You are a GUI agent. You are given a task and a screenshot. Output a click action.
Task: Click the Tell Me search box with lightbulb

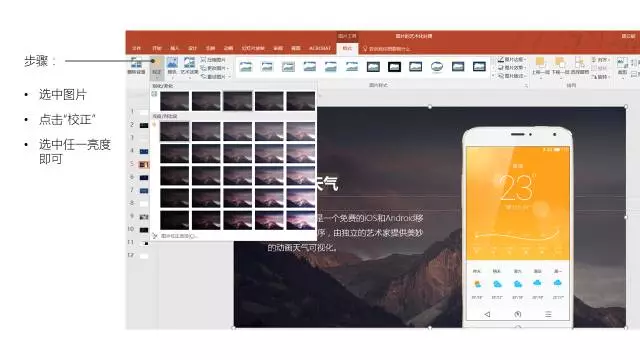coord(387,49)
